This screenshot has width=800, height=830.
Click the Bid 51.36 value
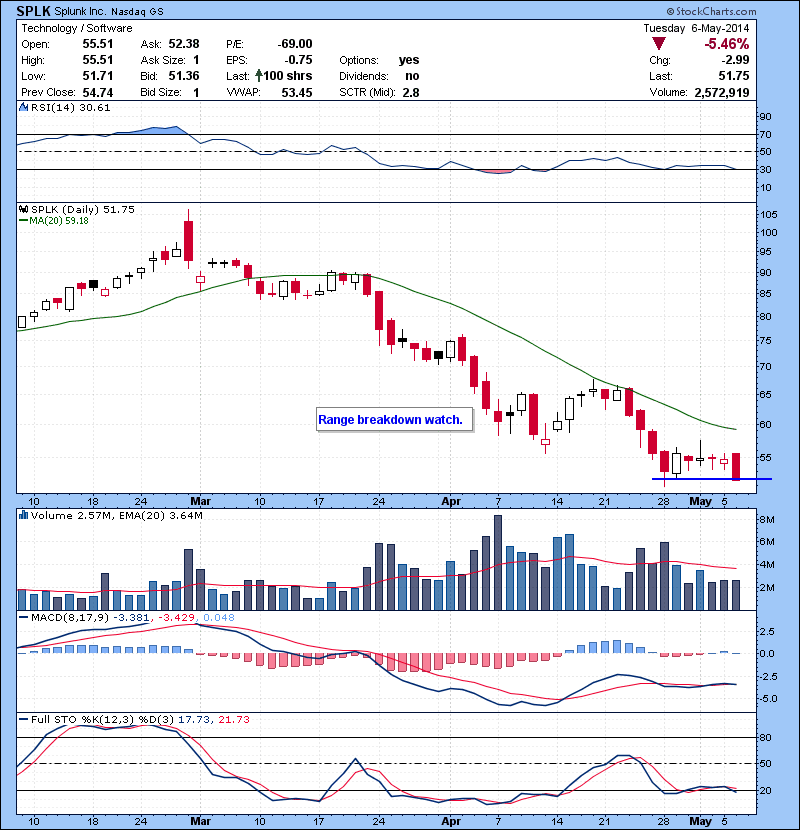184,76
